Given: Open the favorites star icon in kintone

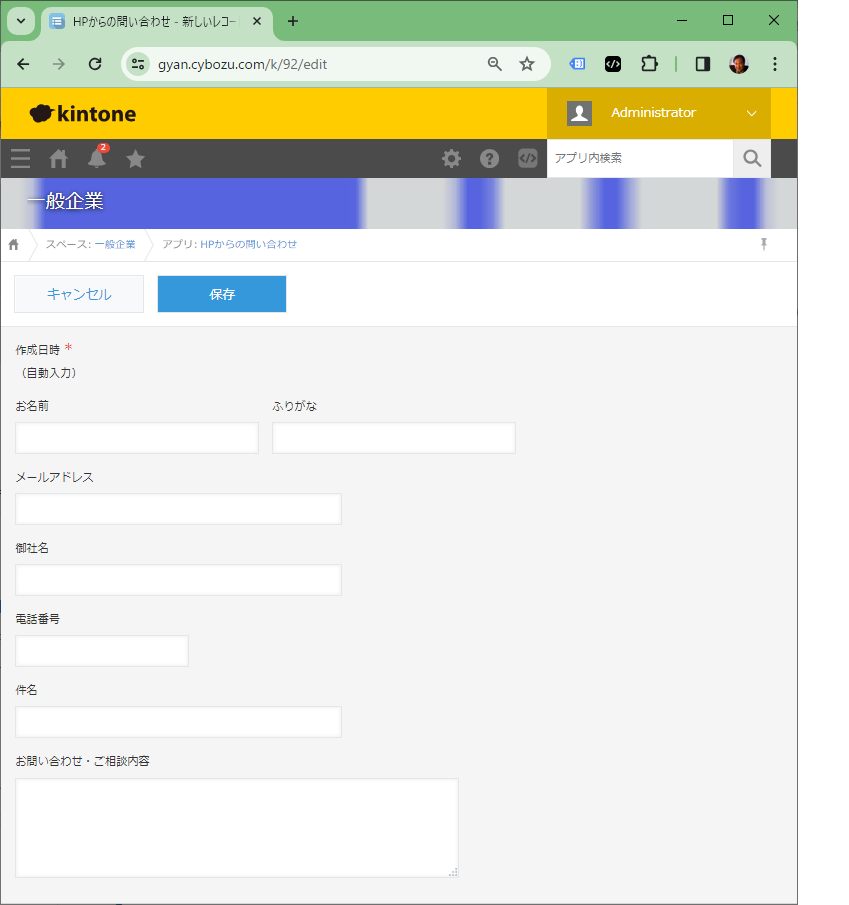Looking at the screenshot, I should 136,158.
